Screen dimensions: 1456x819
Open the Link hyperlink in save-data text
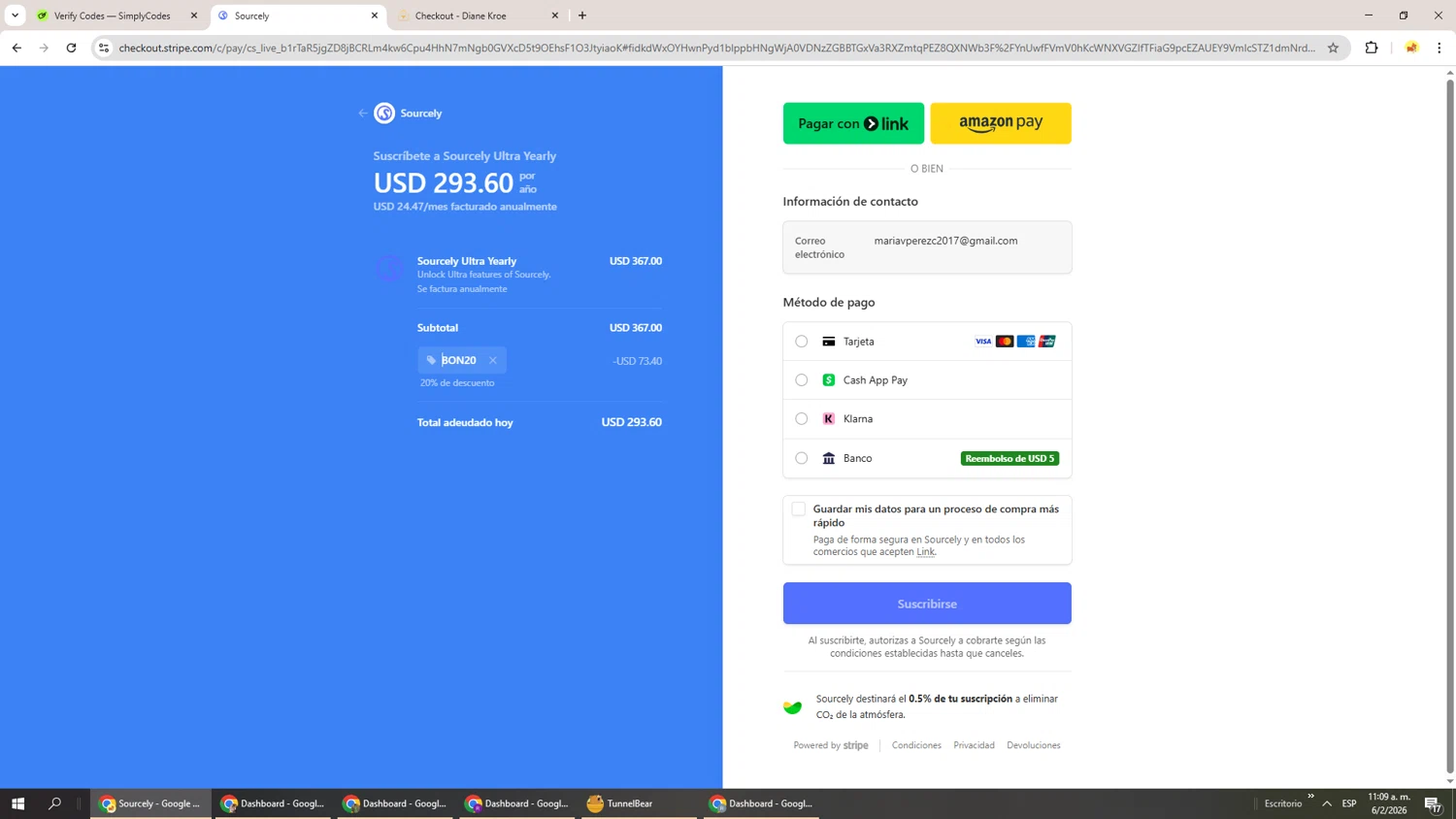point(926,552)
